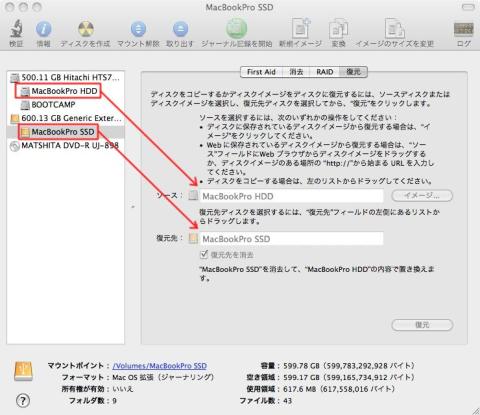The image size is (480, 415).
Task: Switch to the Erase (消去) tab
Action: pyautogui.click(x=296, y=72)
